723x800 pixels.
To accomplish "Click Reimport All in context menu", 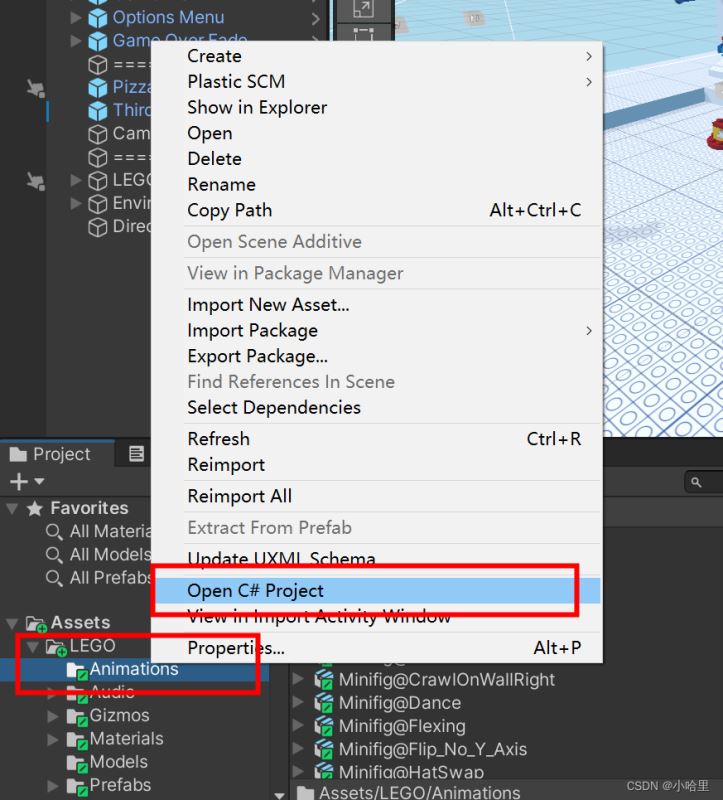I will [239, 496].
